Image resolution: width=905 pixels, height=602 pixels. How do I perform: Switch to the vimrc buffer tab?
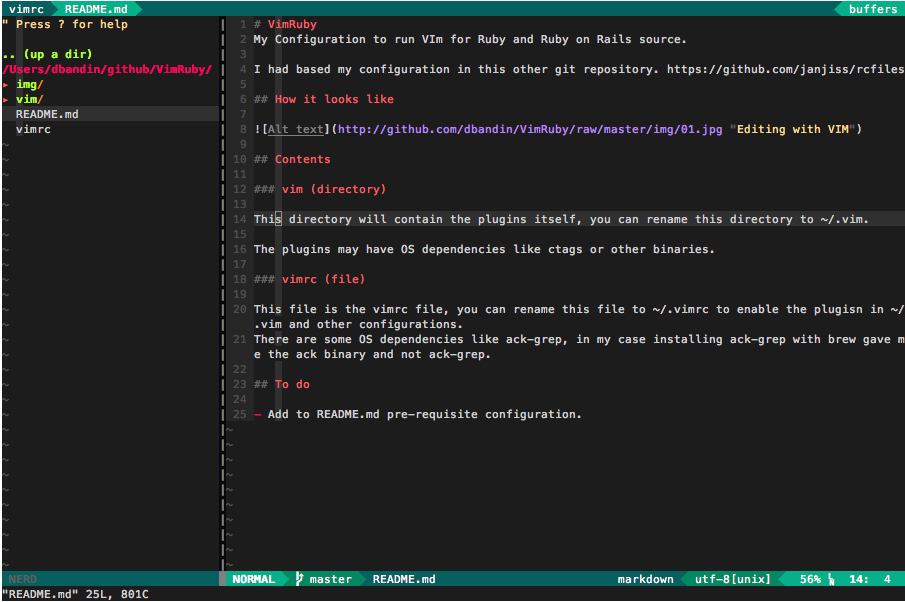pos(26,9)
